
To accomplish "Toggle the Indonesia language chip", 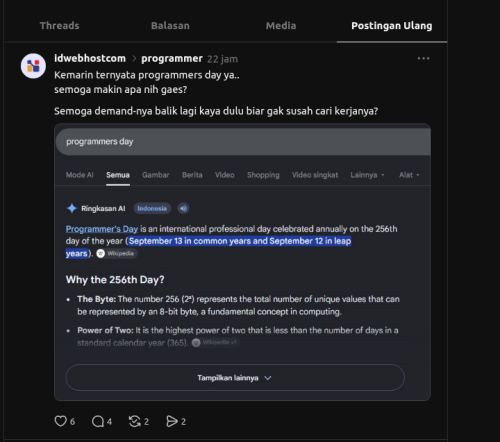I will click(152, 208).
